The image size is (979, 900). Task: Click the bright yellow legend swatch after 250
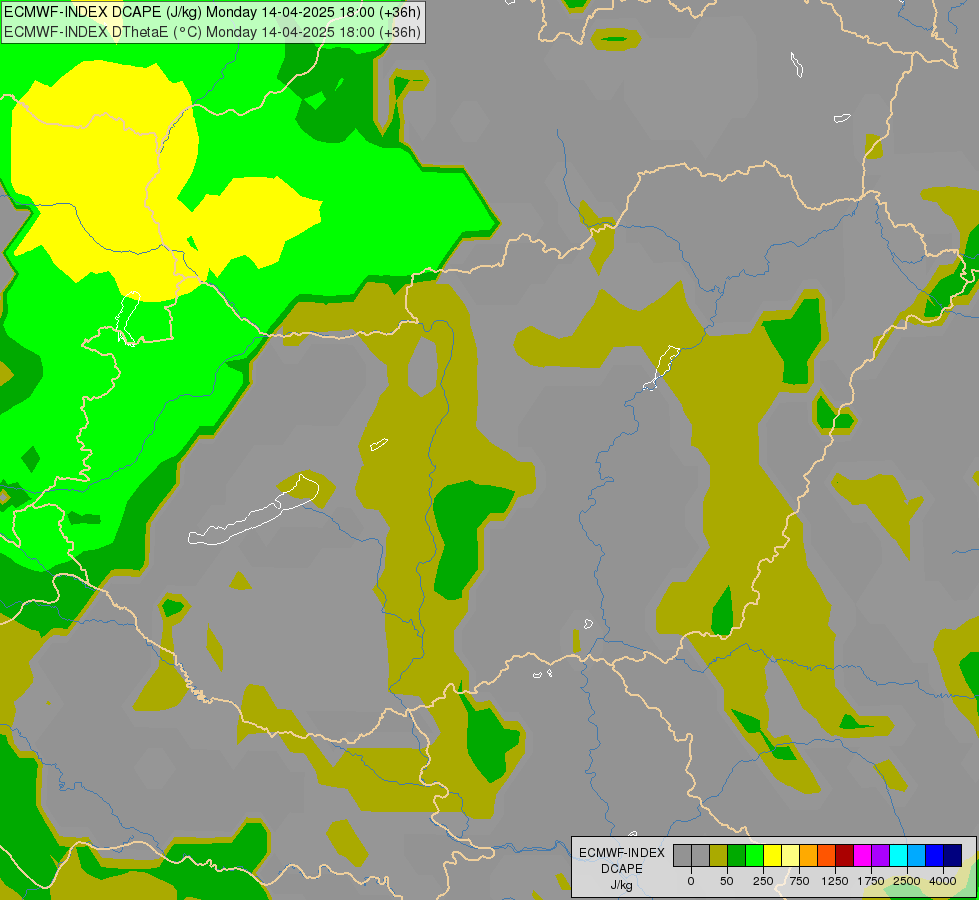772,855
